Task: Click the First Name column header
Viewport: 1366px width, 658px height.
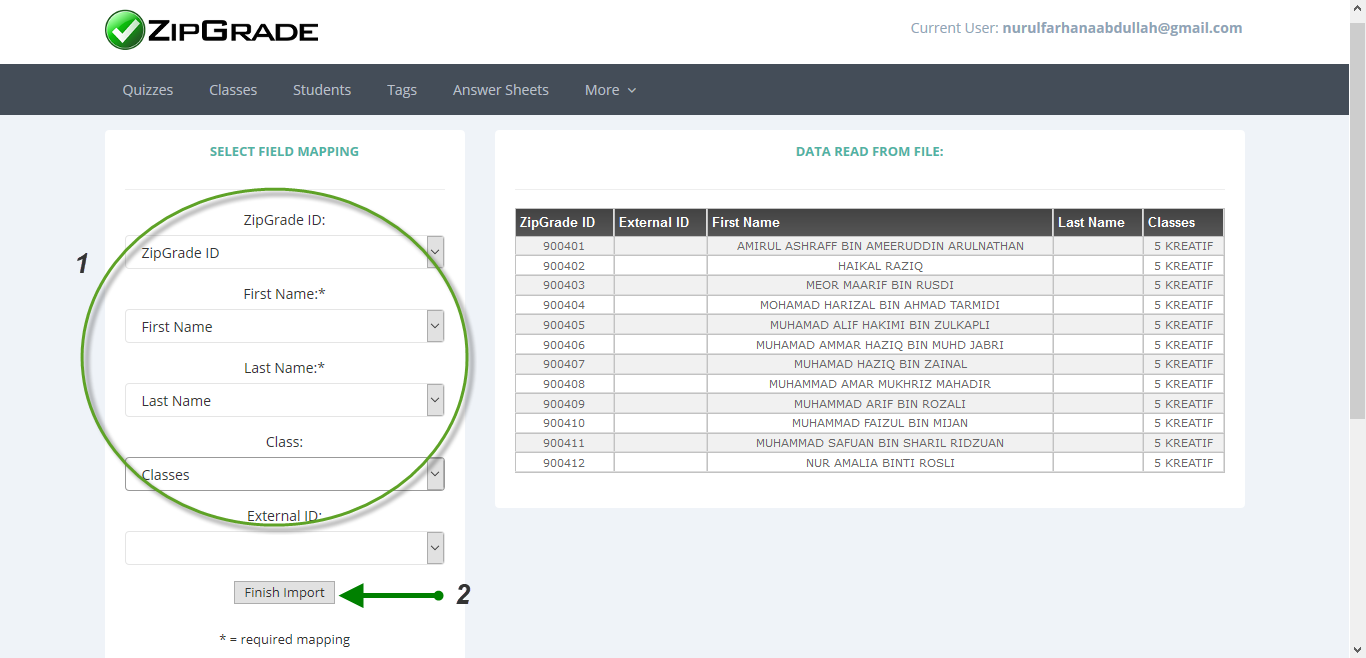Action: 880,223
